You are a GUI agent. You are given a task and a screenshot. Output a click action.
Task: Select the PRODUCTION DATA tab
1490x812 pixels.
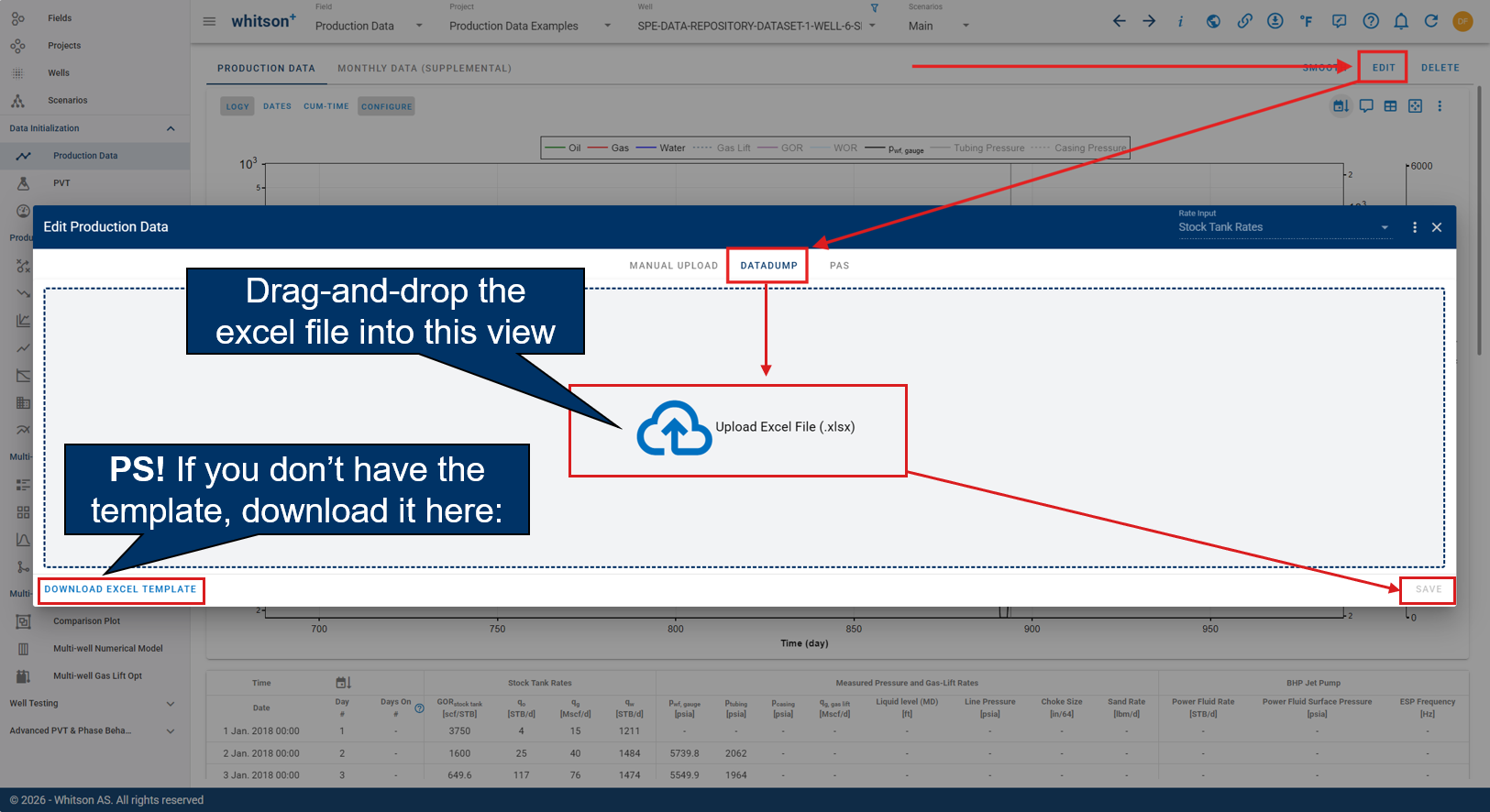click(x=266, y=68)
